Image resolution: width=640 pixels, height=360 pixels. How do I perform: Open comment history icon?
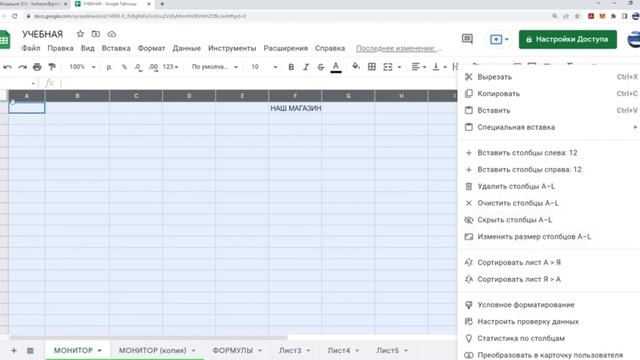coord(467,39)
